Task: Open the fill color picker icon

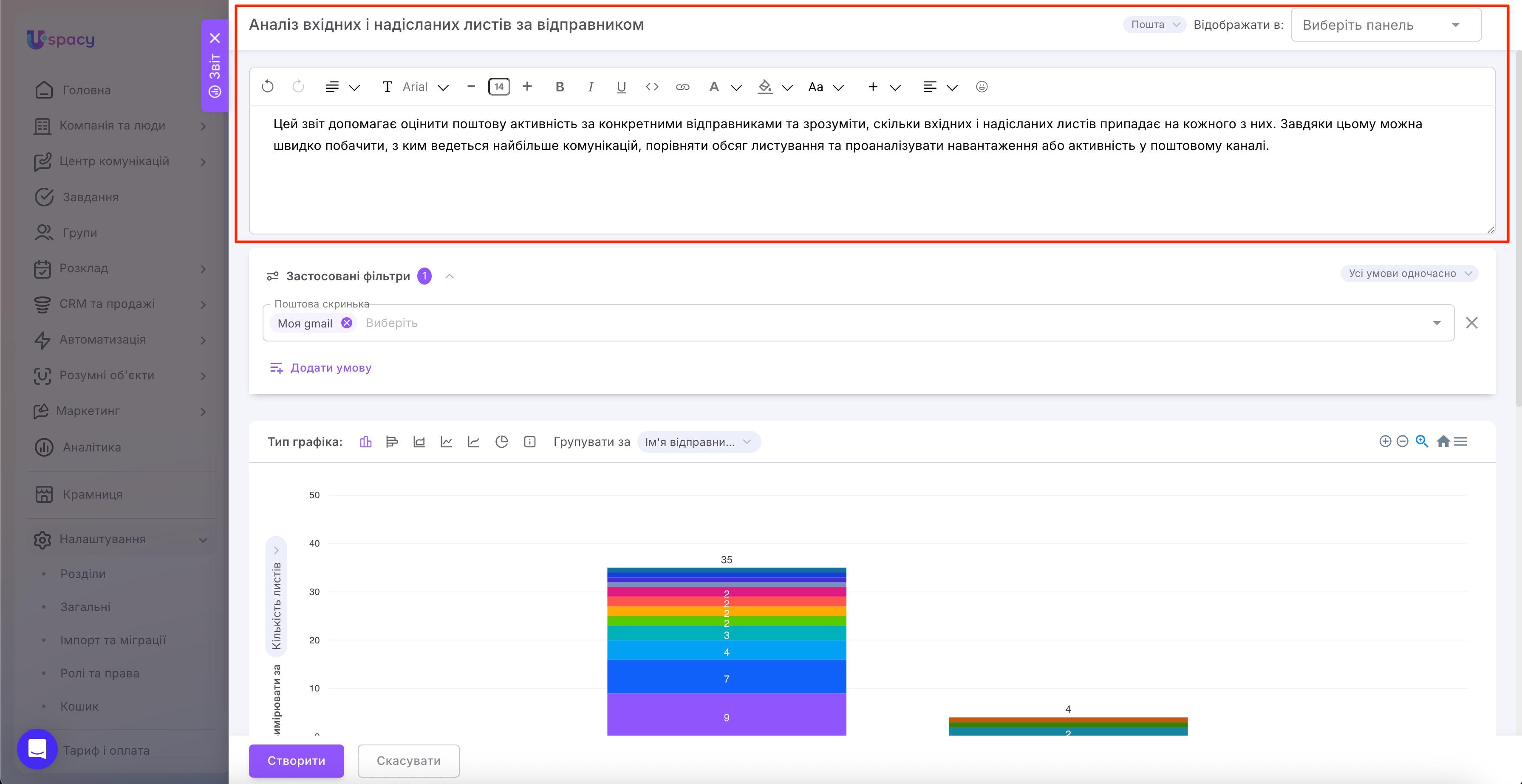Action: [x=765, y=87]
